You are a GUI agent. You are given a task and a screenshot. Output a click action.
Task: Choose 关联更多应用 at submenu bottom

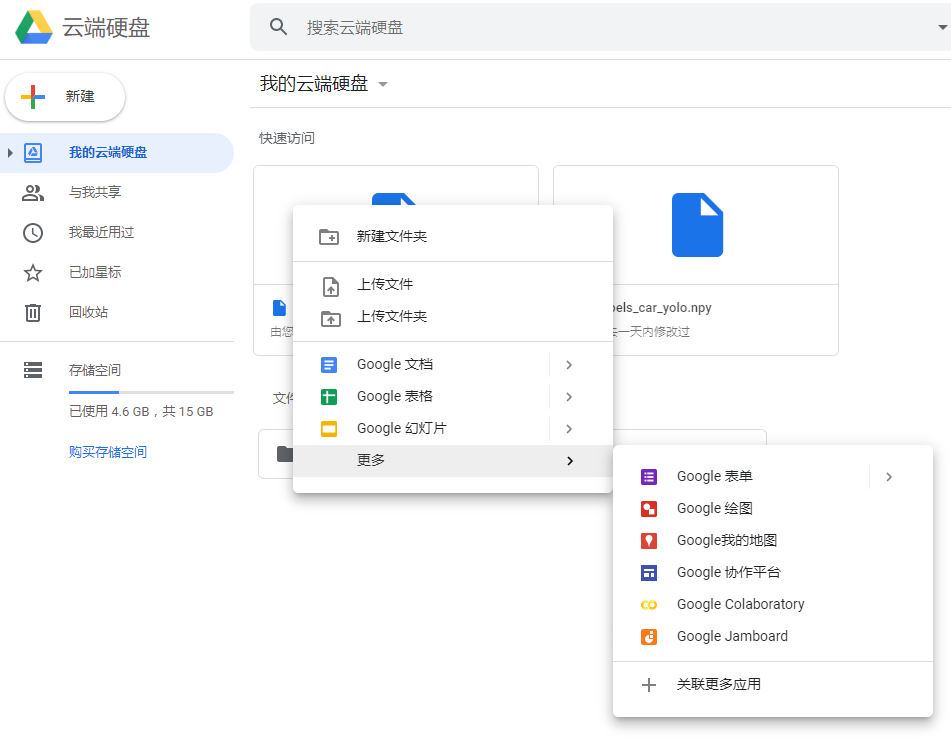(x=773, y=685)
